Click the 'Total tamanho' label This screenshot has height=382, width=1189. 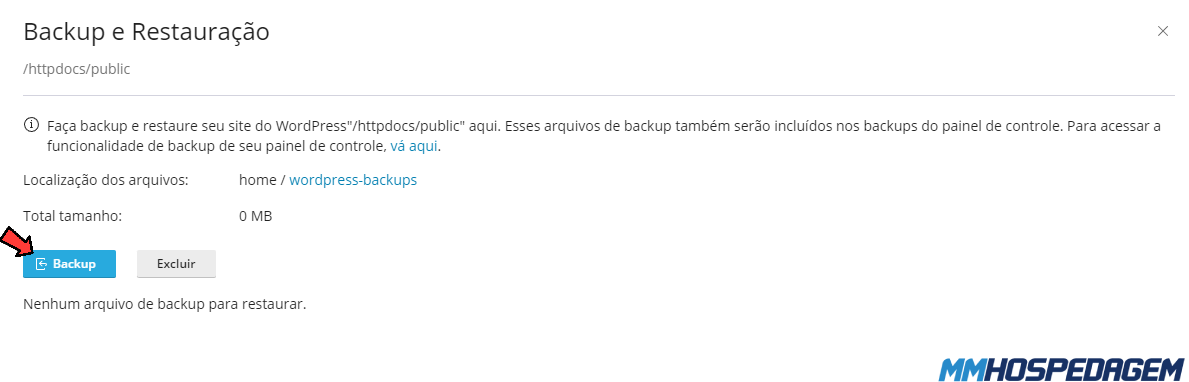pos(73,216)
